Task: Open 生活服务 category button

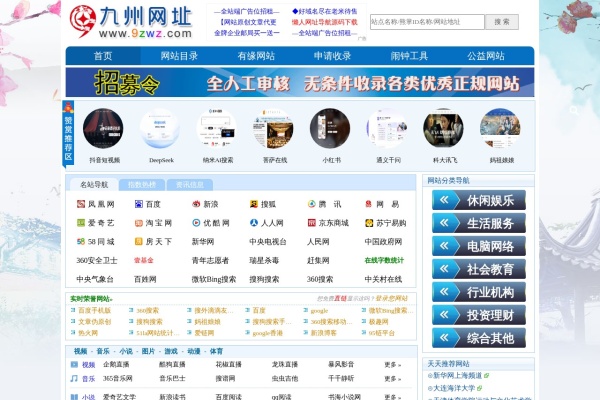Action: [x=479, y=223]
